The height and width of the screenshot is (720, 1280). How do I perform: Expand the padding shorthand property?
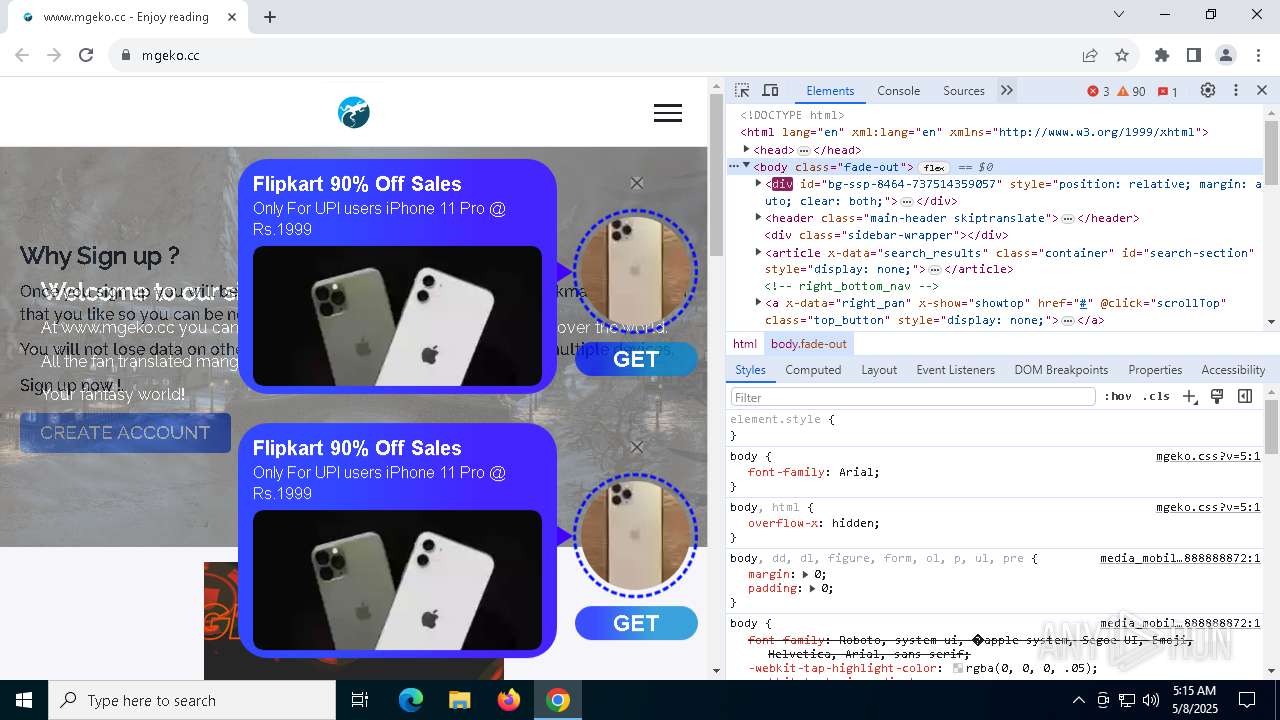(x=813, y=588)
